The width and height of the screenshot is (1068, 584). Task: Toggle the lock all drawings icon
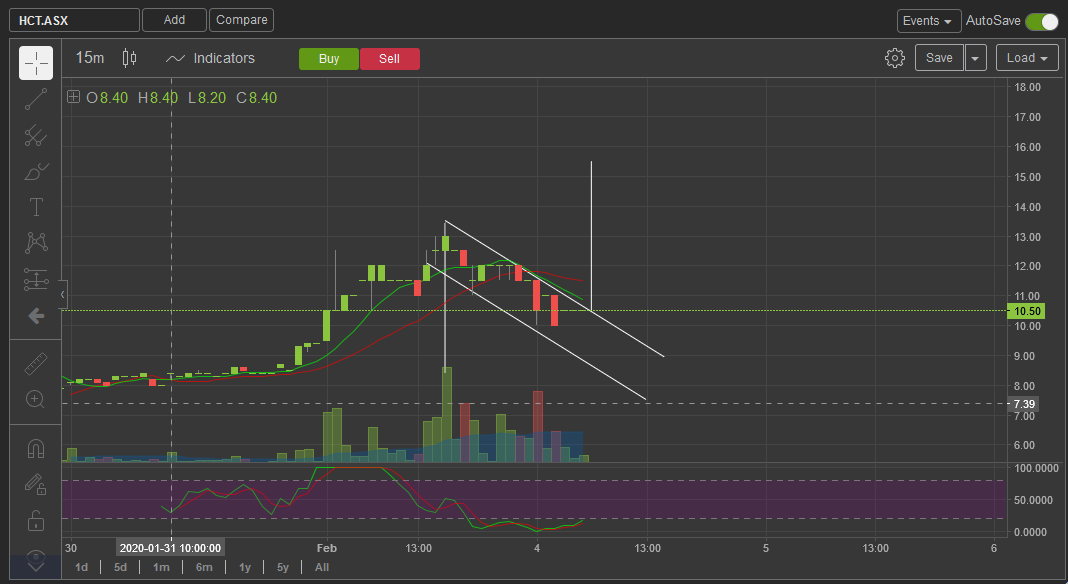[35, 521]
